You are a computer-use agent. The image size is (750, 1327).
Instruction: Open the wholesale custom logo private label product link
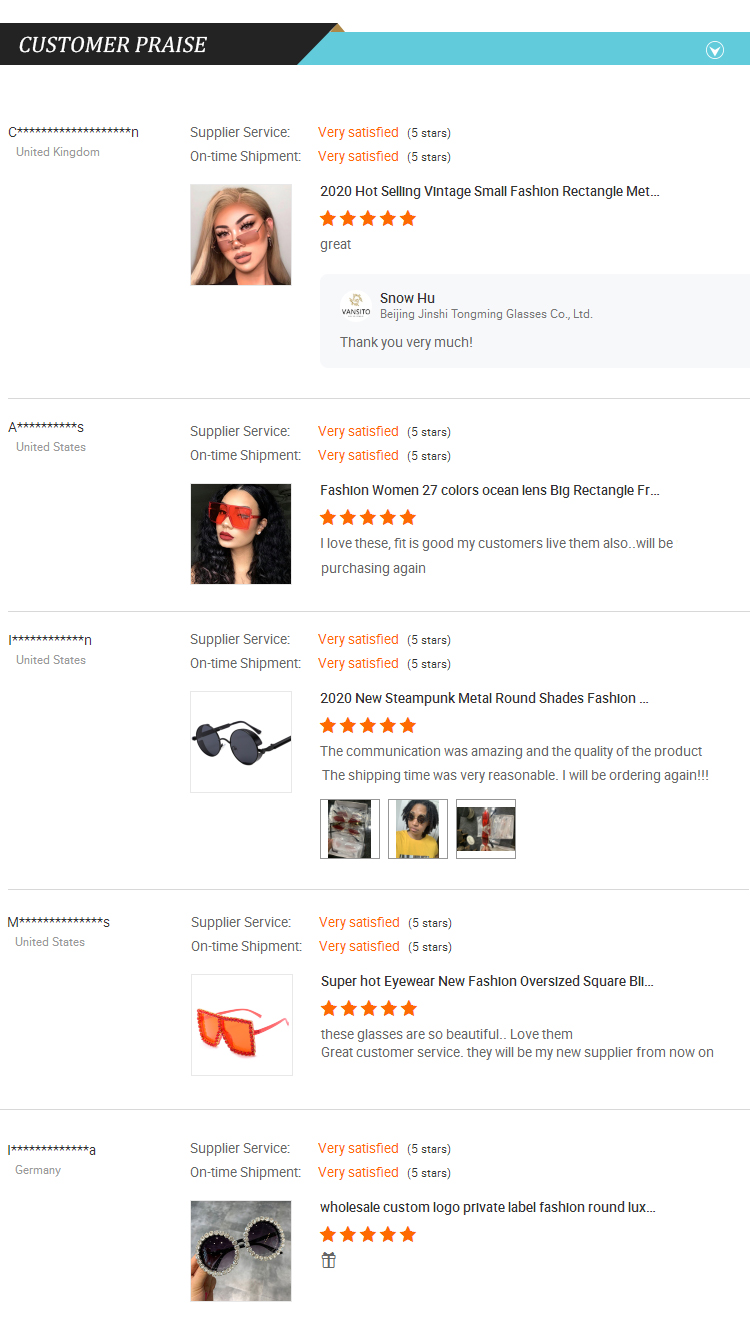click(x=488, y=1207)
